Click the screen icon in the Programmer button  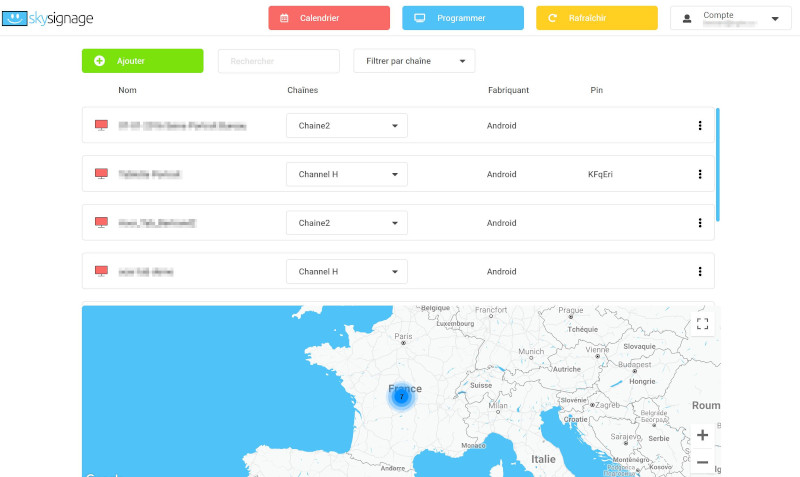[419, 18]
